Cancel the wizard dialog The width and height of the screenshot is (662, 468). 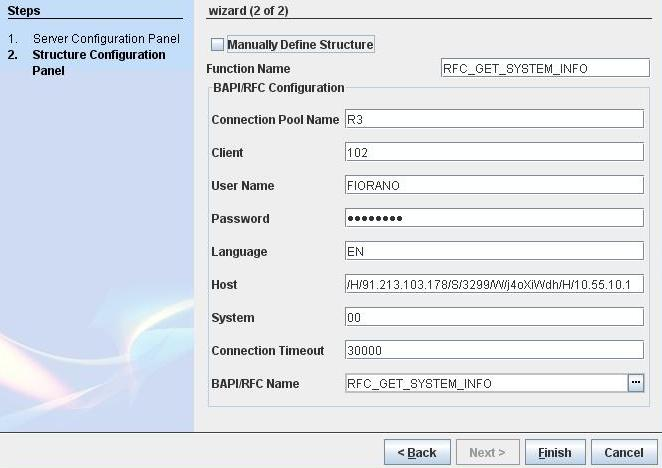(624, 452)
